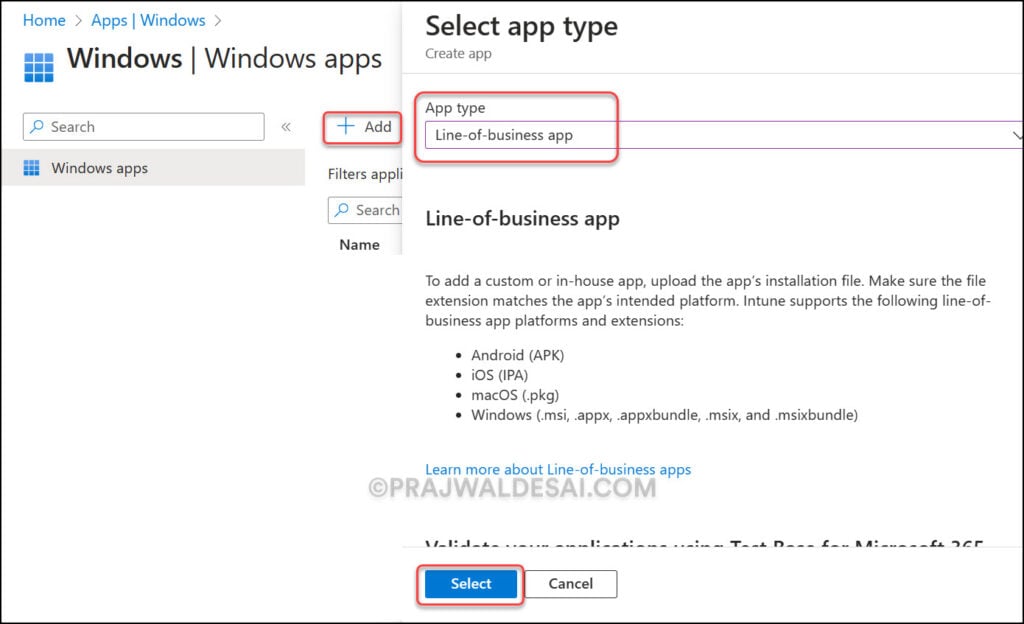Click the Home breadcrumb link
This screenshot has width=1024, height=624.
click(44, 20)
